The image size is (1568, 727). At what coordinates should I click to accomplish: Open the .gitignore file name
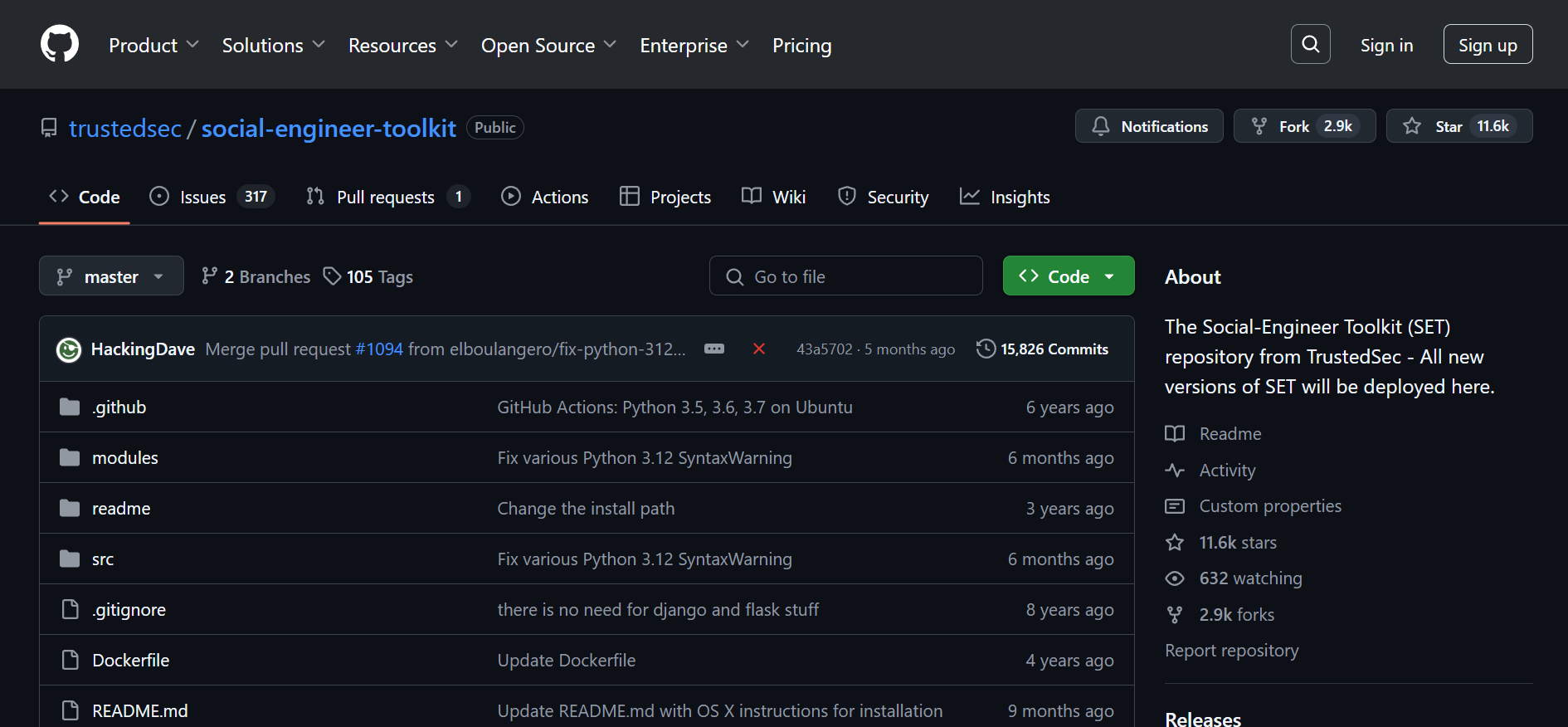tap(129, 610)
